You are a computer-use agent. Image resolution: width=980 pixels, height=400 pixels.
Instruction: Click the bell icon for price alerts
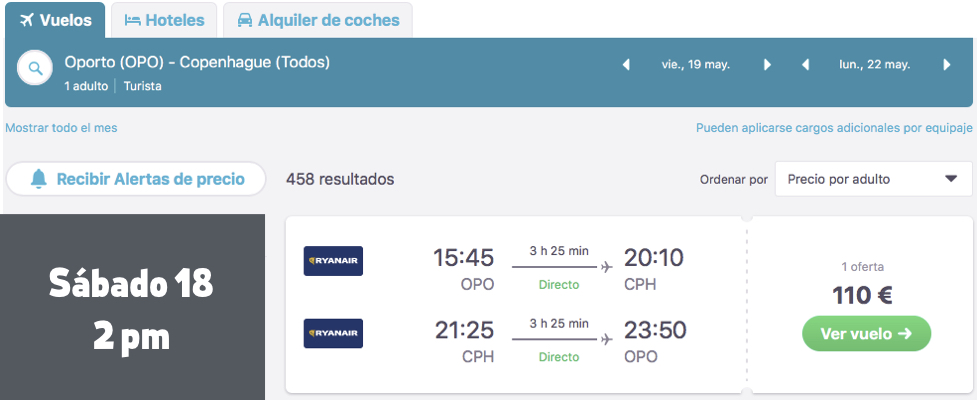pos(39,179)
